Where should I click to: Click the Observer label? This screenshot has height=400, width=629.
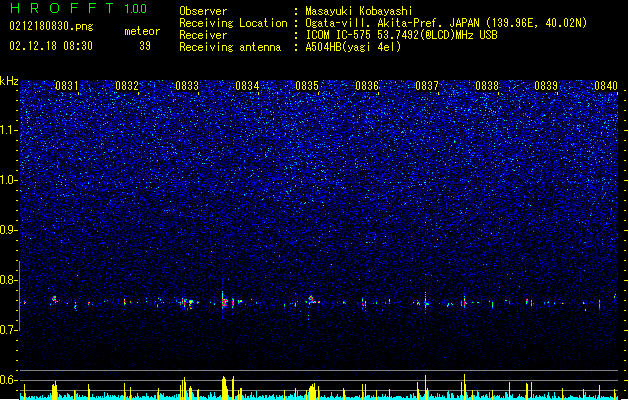203,11
